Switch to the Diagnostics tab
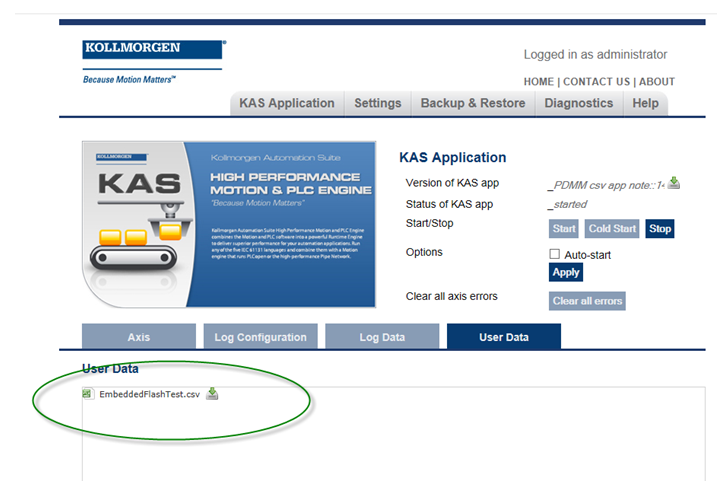Viewport: 719px width, 497px height. pyautogui.click(x=579, y=103)
